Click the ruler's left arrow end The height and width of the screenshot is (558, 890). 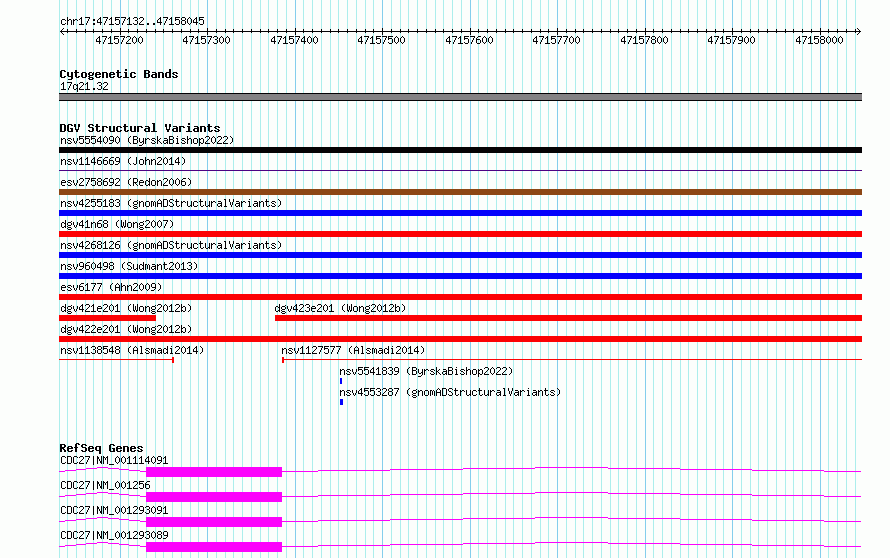click(62, 32)
